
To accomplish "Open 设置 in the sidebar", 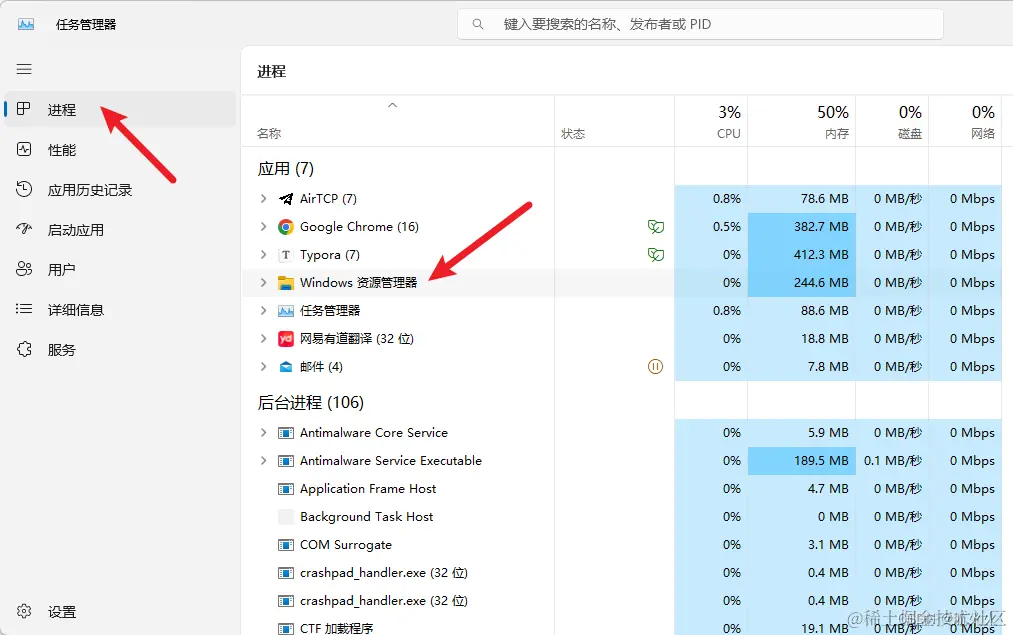I will (x=120, y=611).
